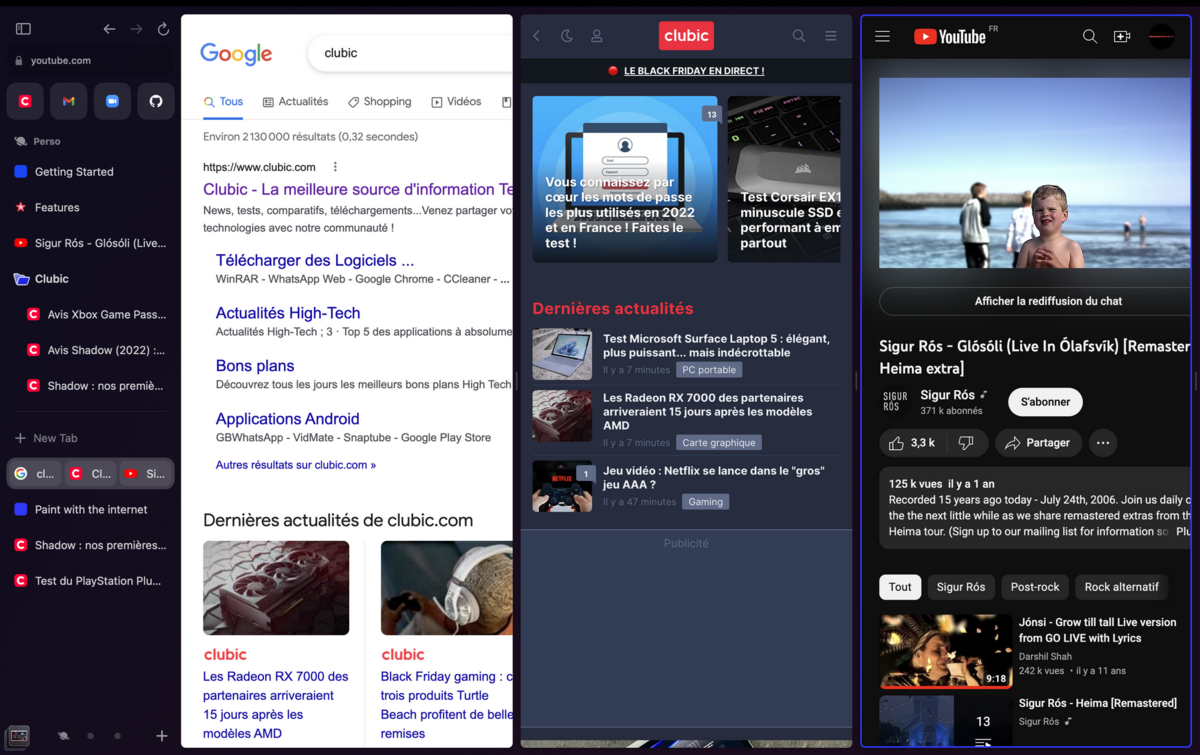This screenshot has width=1200, height=755.
Task: Open Télécharger des Logiciels sitelink
Action: point(315,260)
